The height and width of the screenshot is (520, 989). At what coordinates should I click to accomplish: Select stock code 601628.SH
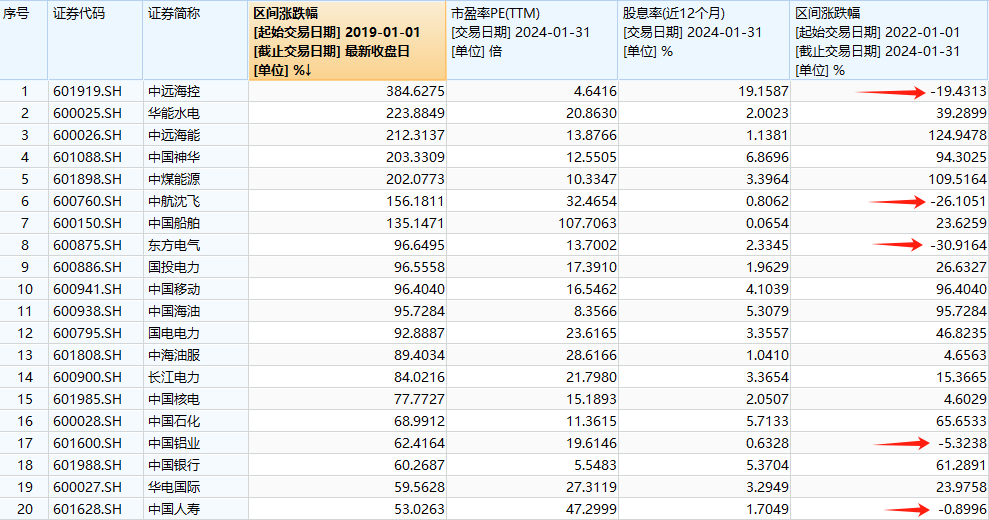pyautogui.click(x=87, y=509)
